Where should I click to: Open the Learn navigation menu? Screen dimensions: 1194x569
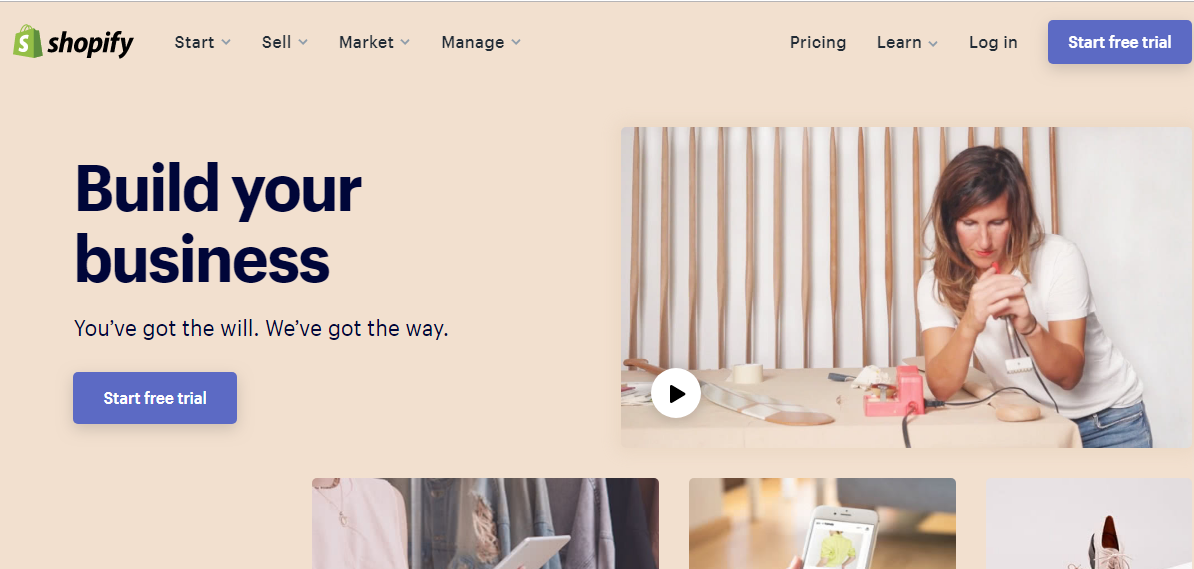pyautogui.click(x=907, y=42)
